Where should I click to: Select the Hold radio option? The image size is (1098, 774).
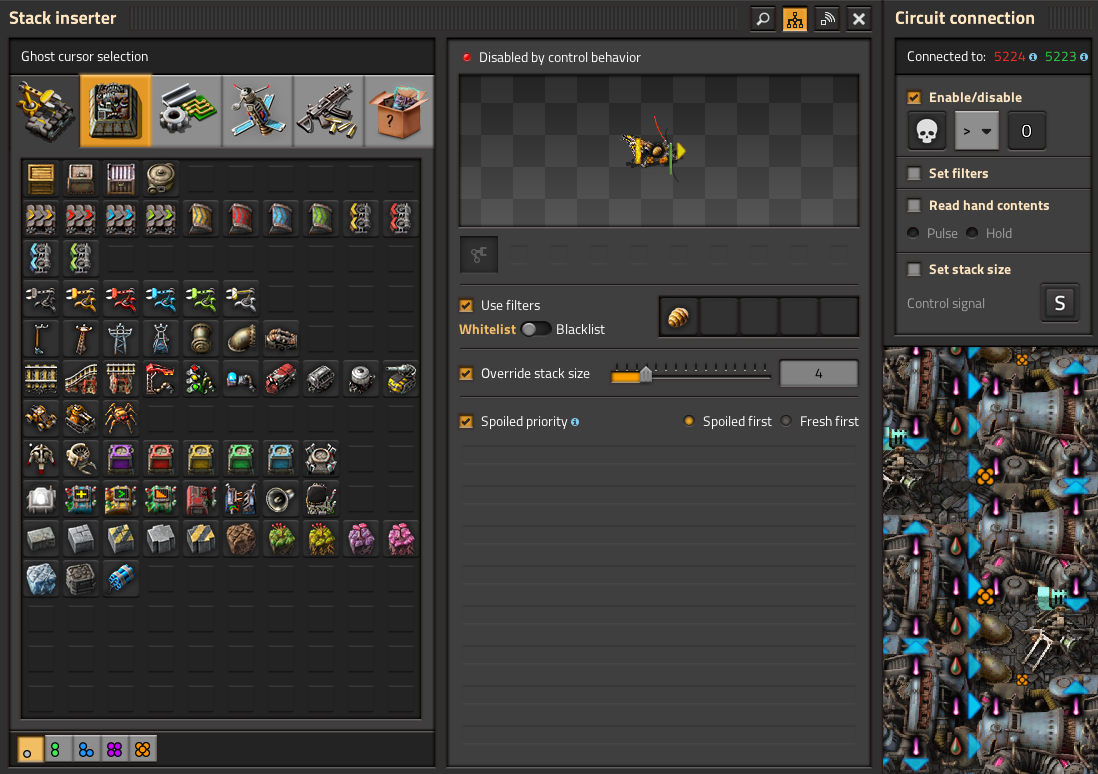[972, 233]
